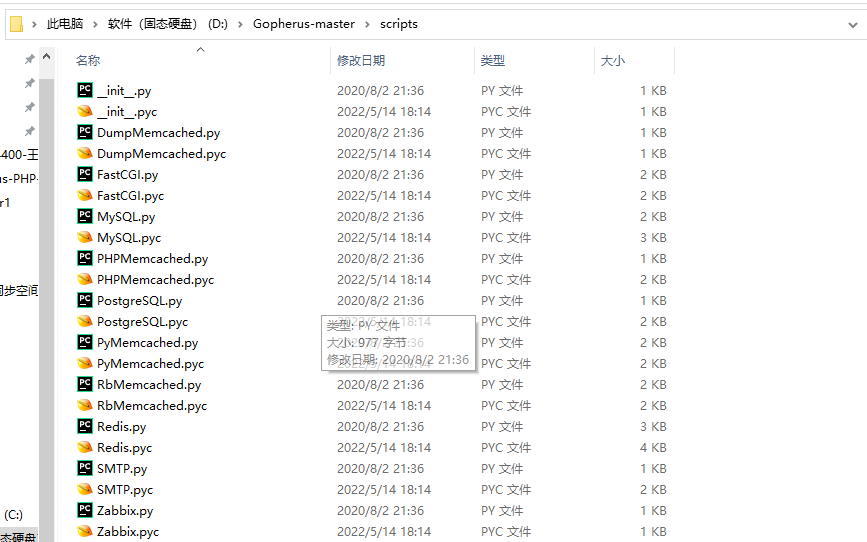Select the (C:) drive in sidebar
This screenshot has width=867, height=542.
13,515
